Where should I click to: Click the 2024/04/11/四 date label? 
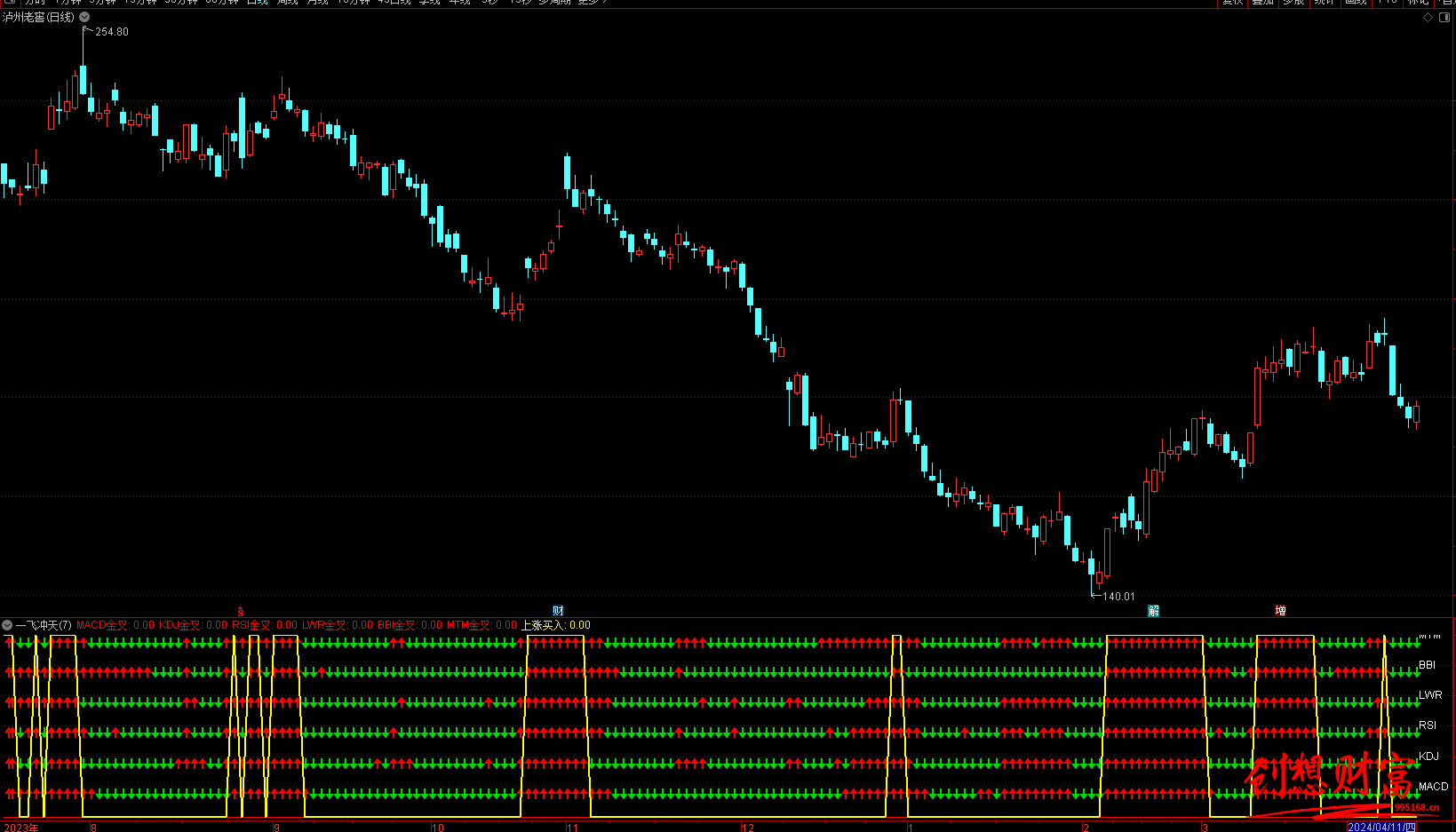click(1381, 827)
